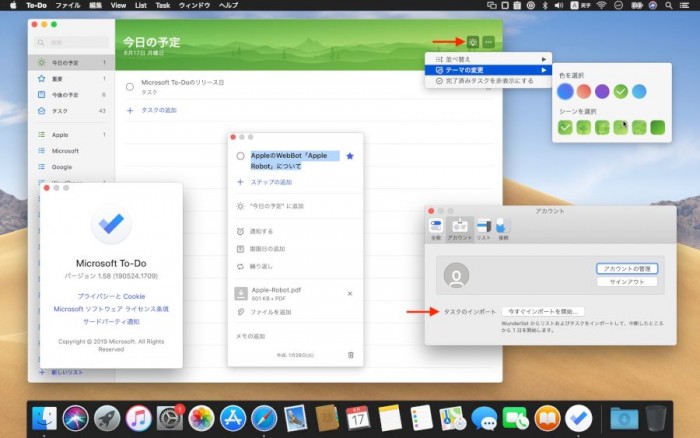Click the アカウントの管理 button
The image size is (700, 438).
point(626,268)
